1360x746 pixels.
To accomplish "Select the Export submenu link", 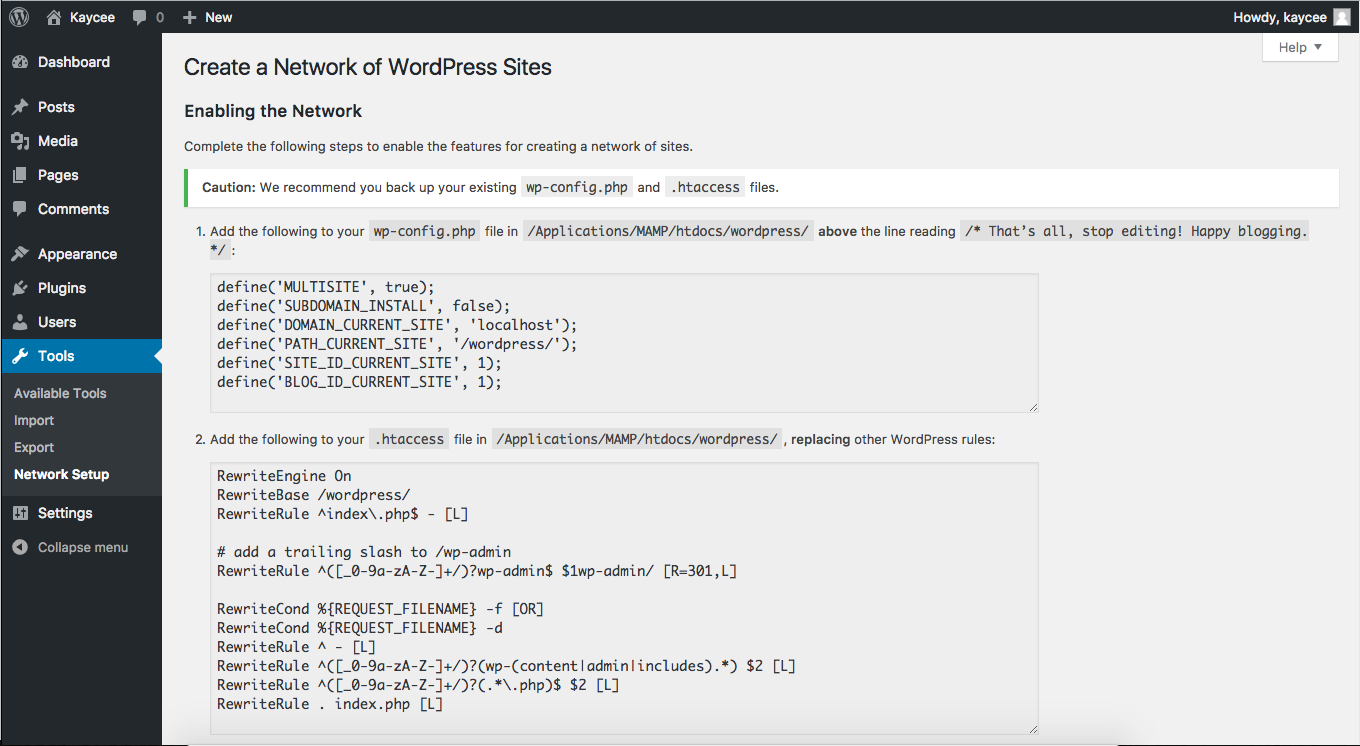I will 34,447.
